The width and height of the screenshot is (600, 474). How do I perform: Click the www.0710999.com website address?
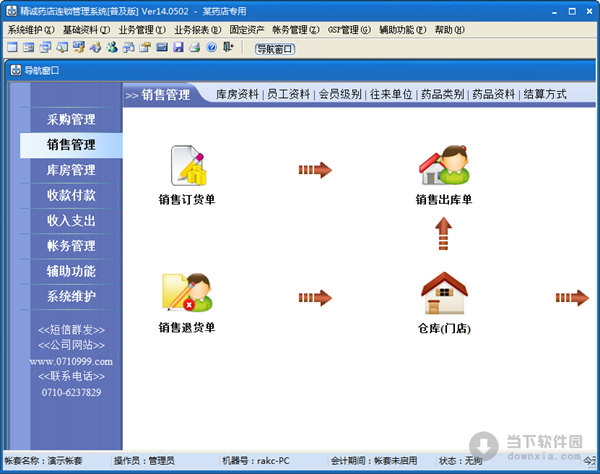71,362
